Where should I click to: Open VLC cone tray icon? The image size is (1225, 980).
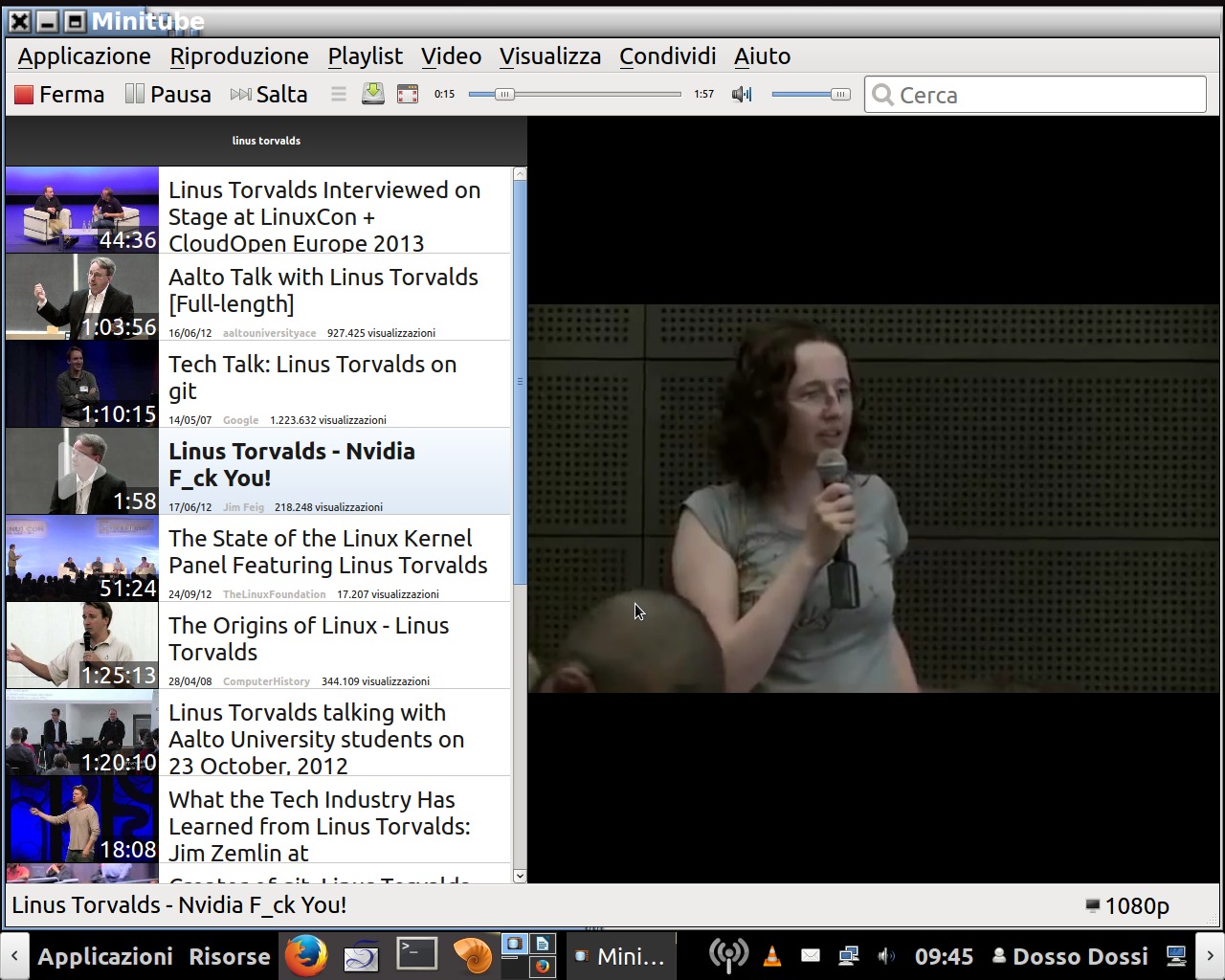[772, 955]
